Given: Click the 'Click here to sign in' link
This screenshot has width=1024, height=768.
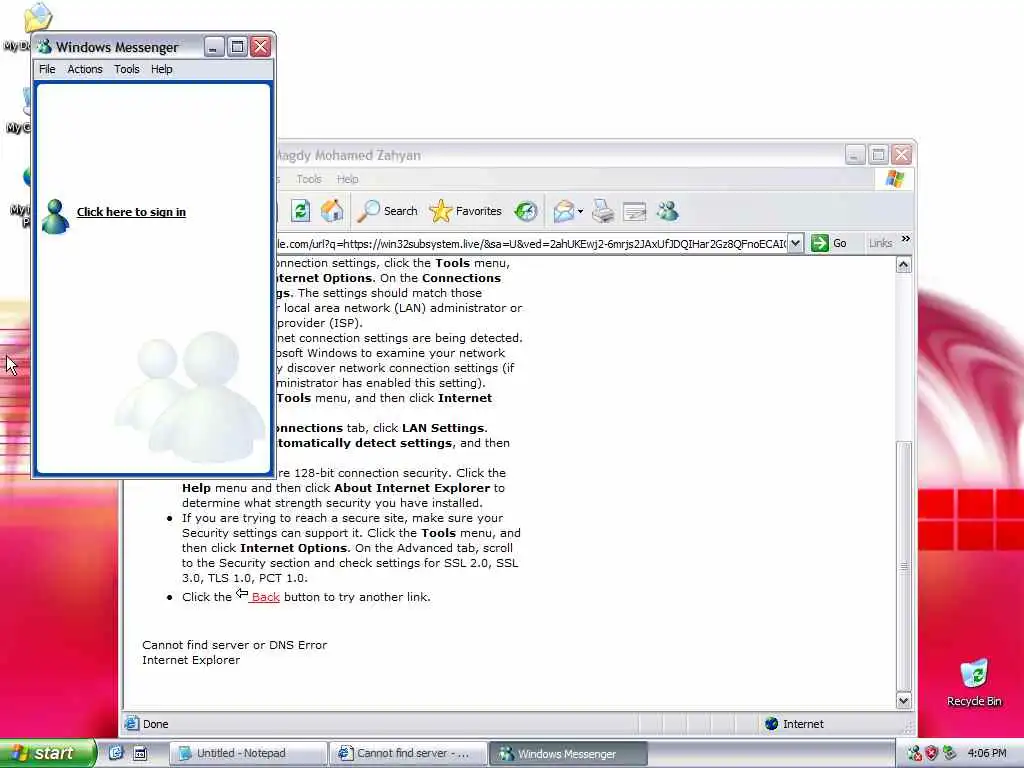Looking at the screenshot, I should [x=131, y=212].
